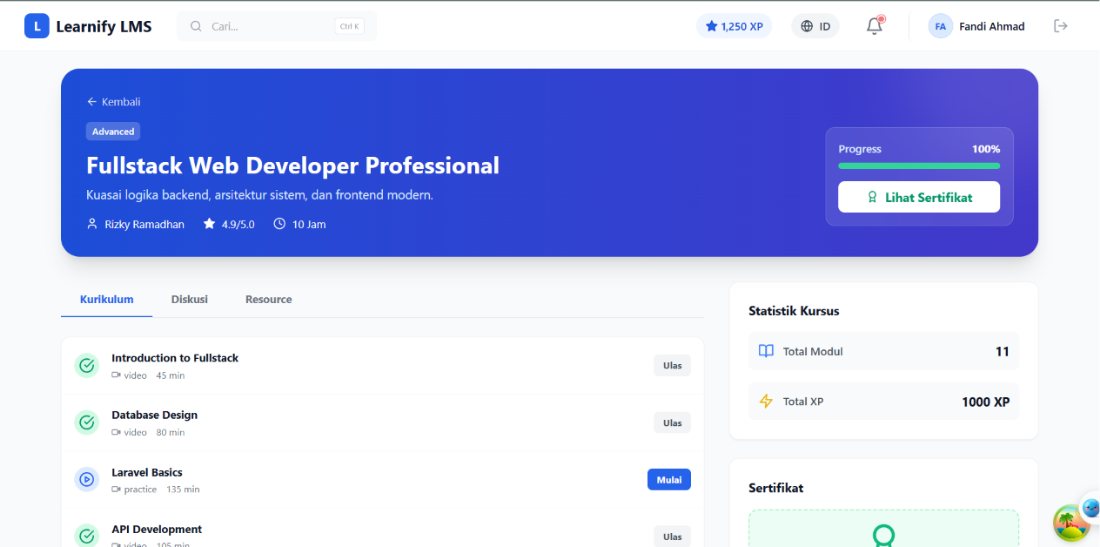Go back via the Kembali link
This screenshot has width=1100, height=547.
114,102
